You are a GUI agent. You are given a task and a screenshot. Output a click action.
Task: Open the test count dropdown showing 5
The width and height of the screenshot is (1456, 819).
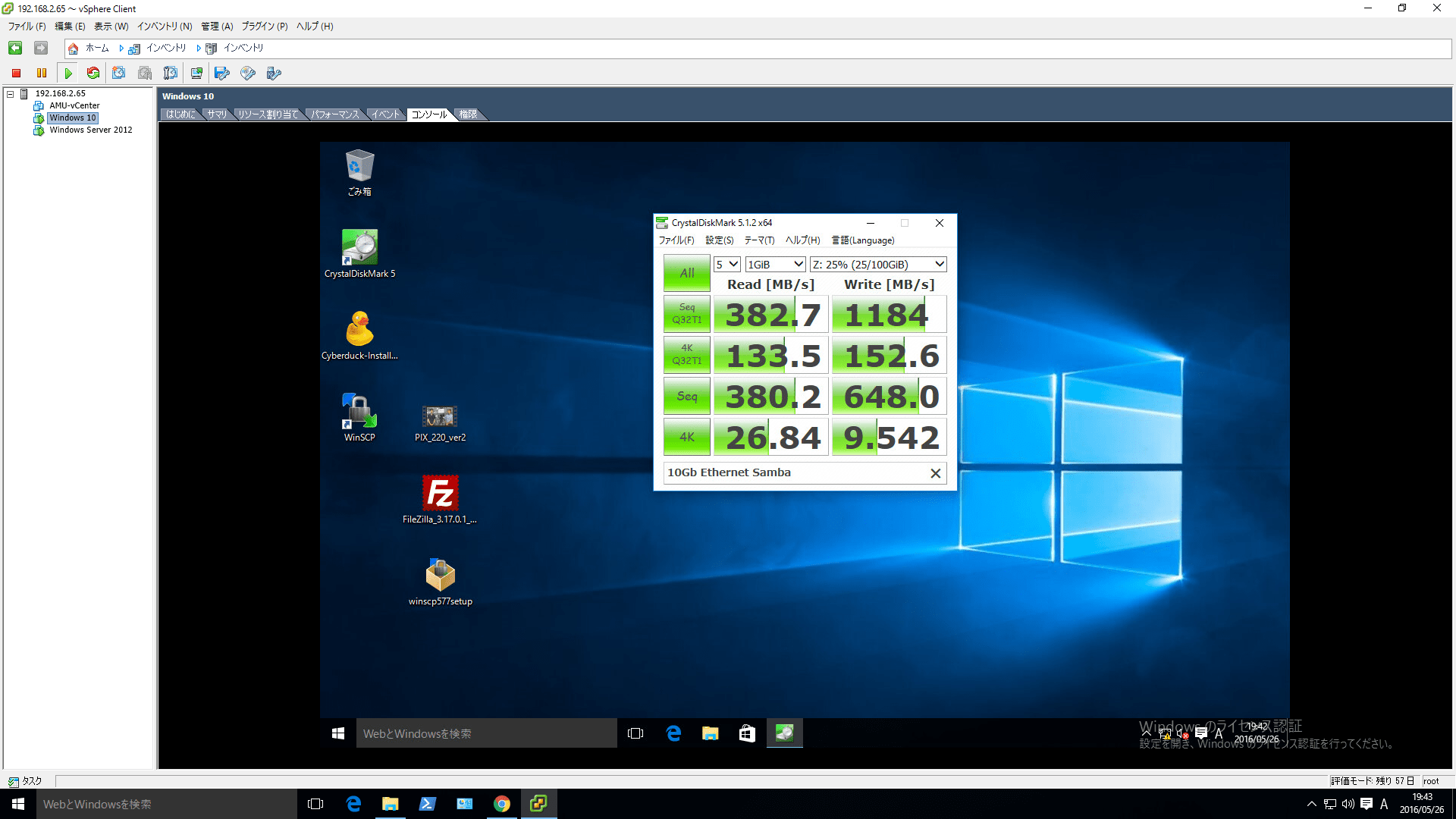point(727,265)
